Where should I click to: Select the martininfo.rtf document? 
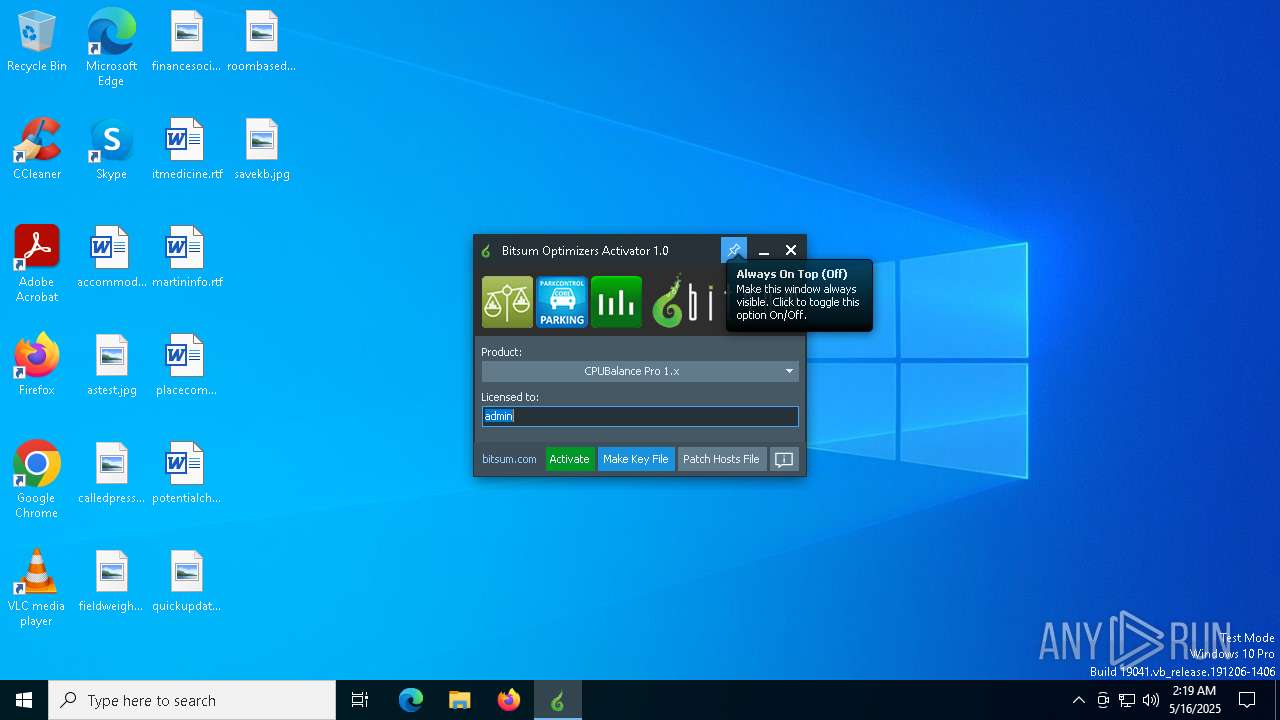click(x=186, y=257)
